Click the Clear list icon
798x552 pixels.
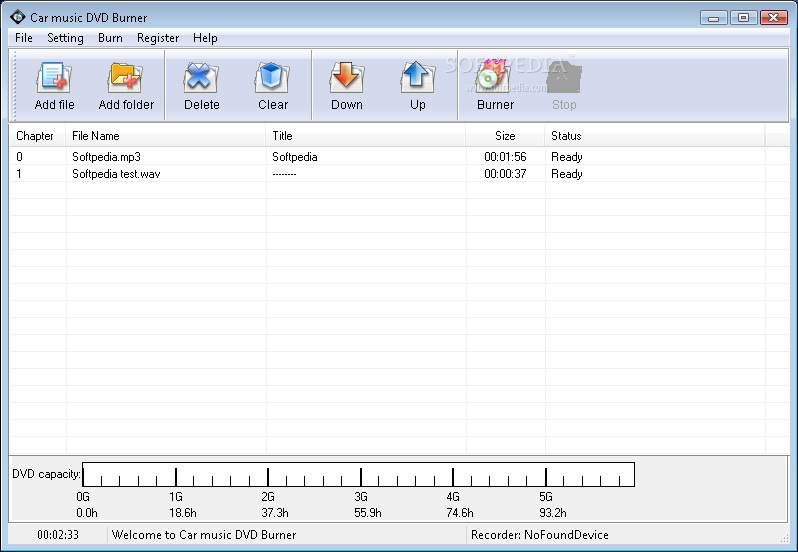click(x=272, y=78)
